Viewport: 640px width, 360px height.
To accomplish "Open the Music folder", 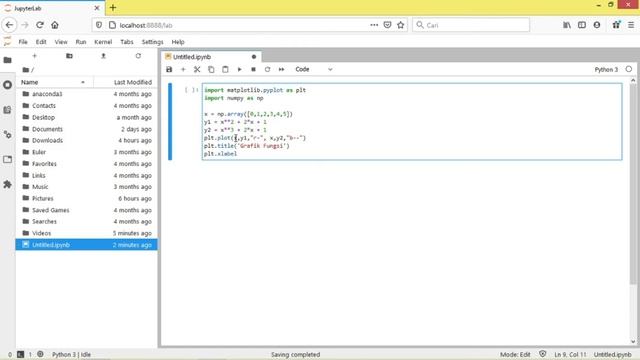I will [x=86, y=187].
